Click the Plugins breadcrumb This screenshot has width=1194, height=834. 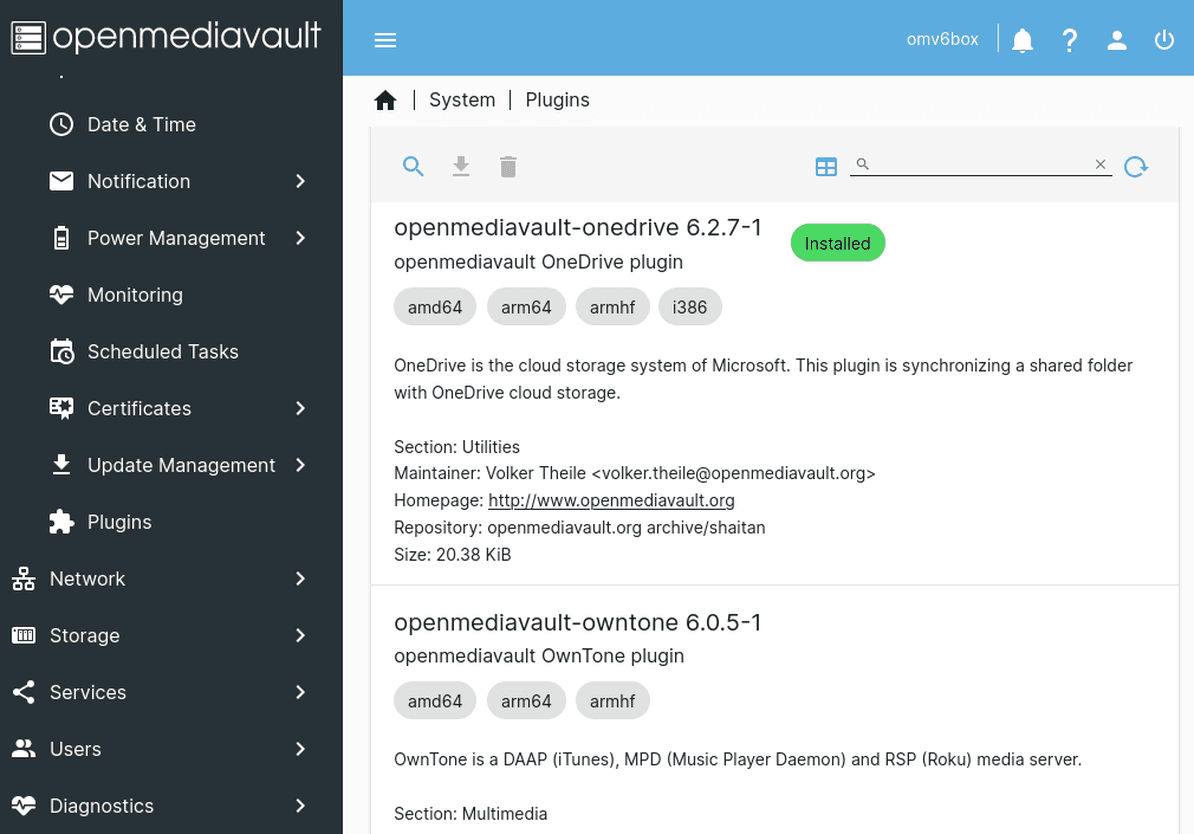pos(557,100)
